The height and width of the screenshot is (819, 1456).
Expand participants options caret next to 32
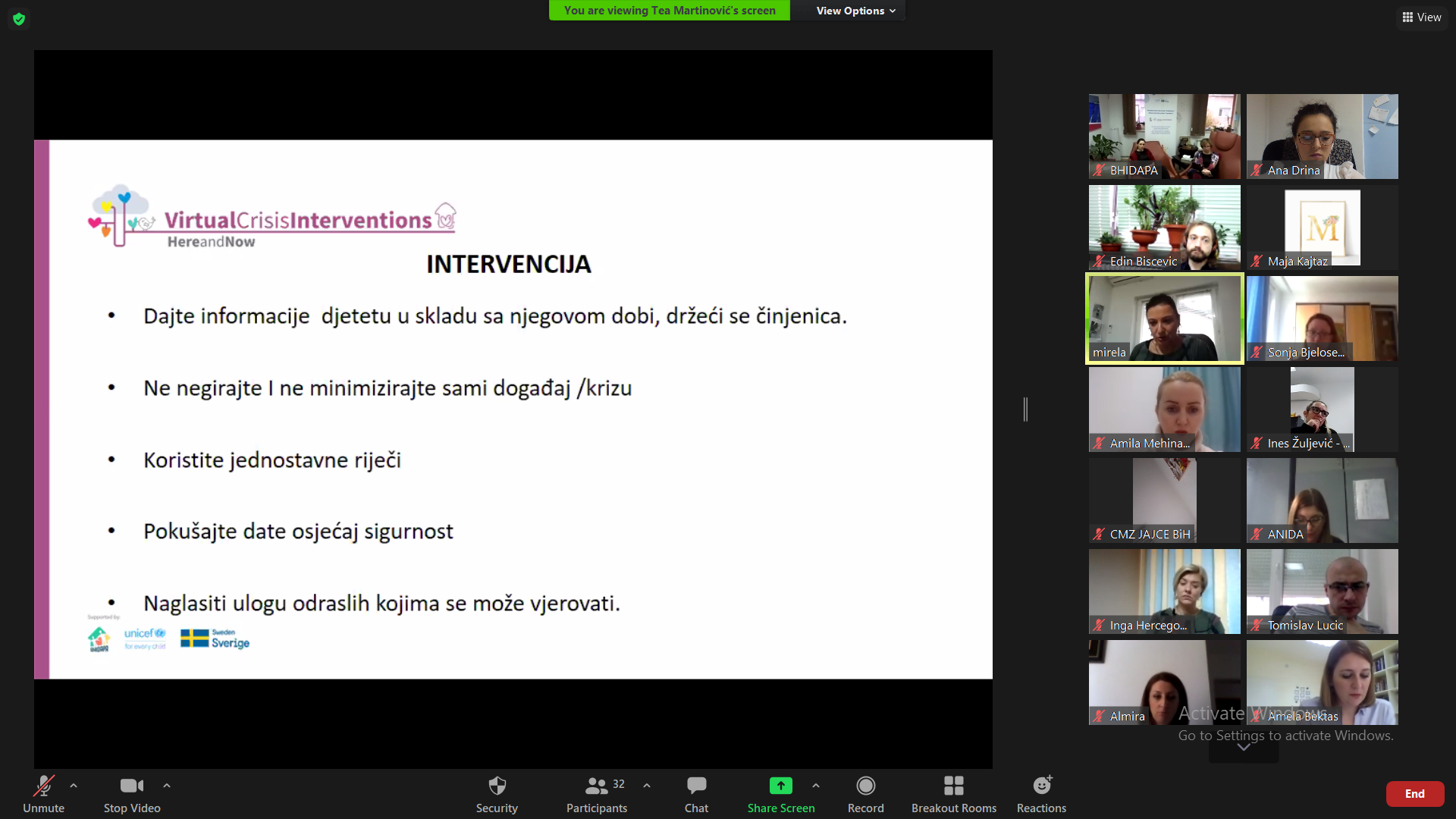647,786
